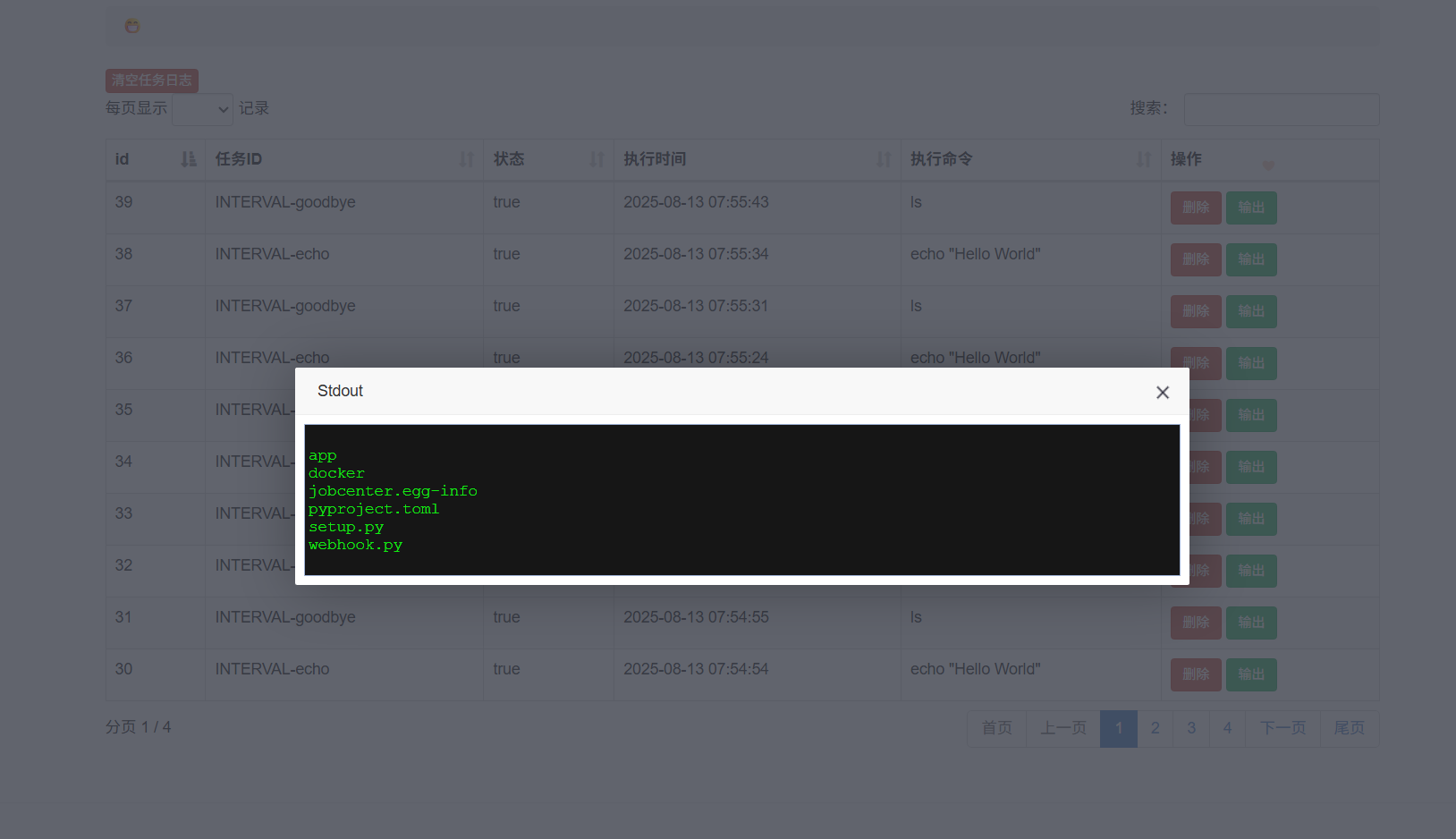Go to page 2

coord(1155,728)
